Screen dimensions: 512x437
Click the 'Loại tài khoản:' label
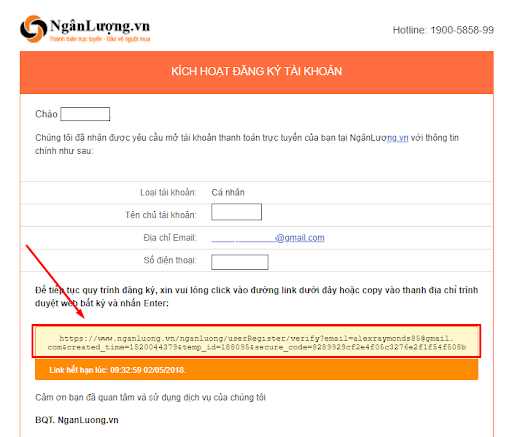[x=168, y=193]
